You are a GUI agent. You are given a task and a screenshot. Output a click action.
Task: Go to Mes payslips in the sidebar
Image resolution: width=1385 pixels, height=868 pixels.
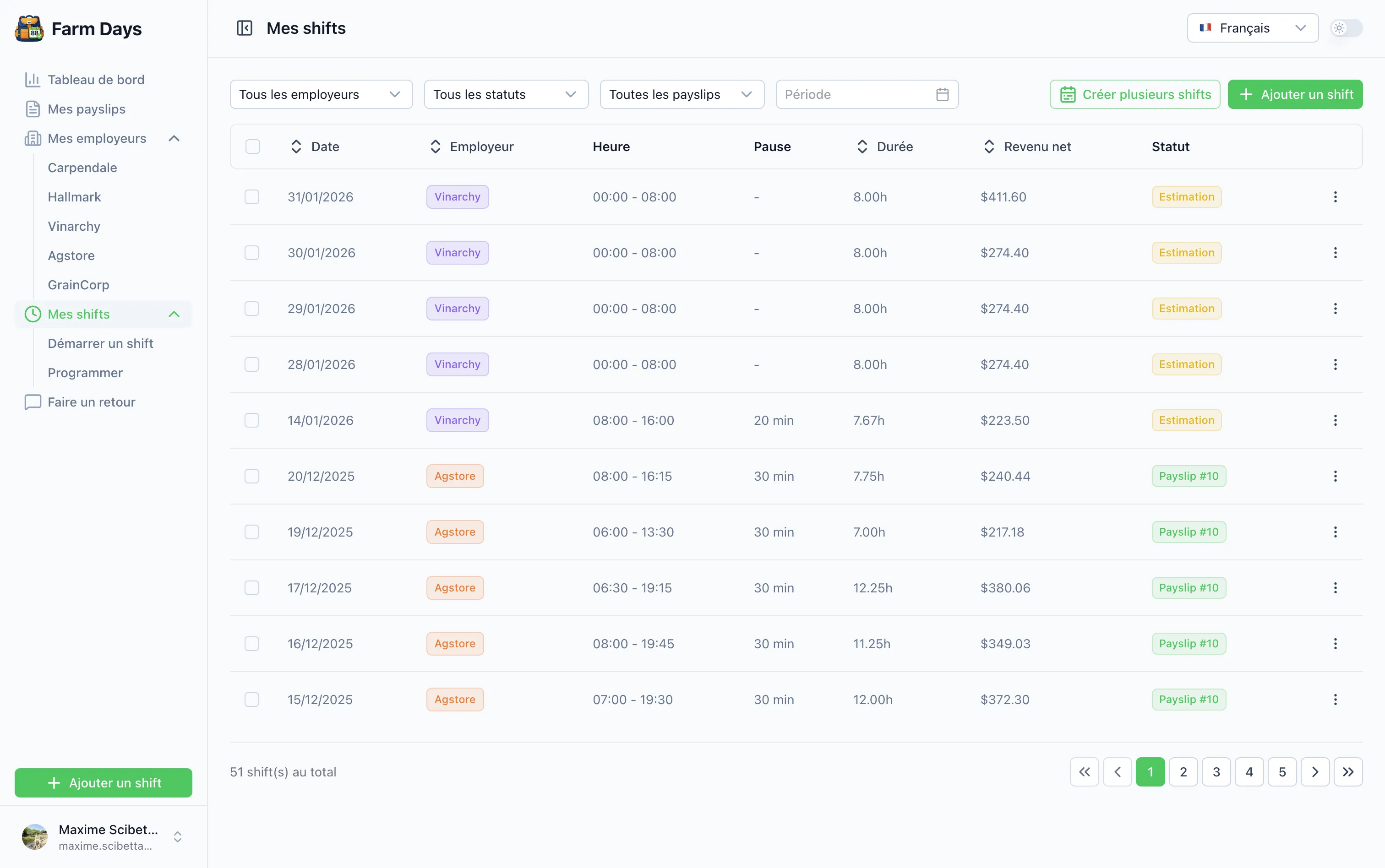86,109
